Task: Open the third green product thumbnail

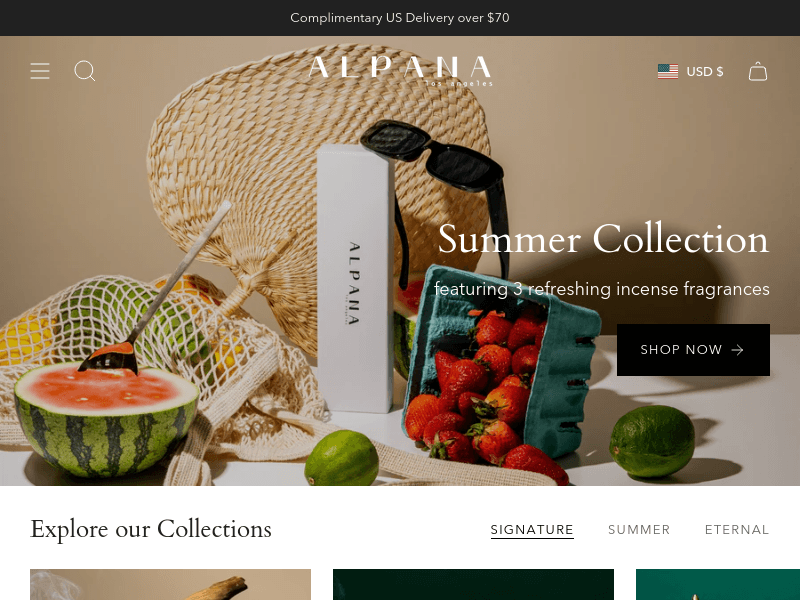Action: 718,585
